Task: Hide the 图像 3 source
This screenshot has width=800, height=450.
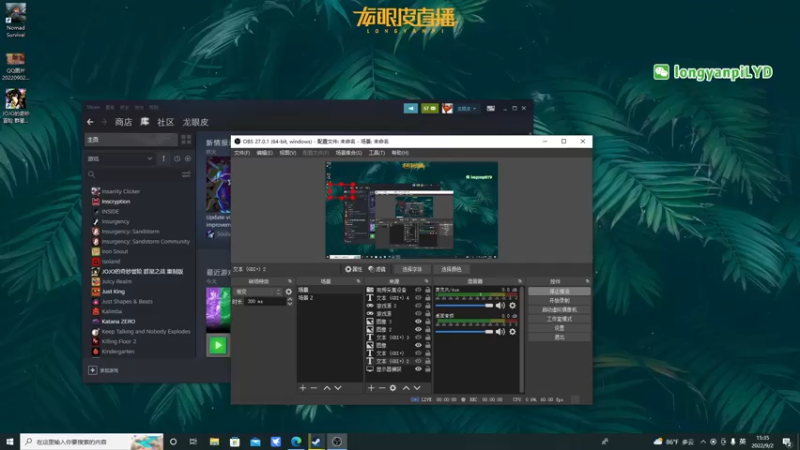Action: click(418, 321)
